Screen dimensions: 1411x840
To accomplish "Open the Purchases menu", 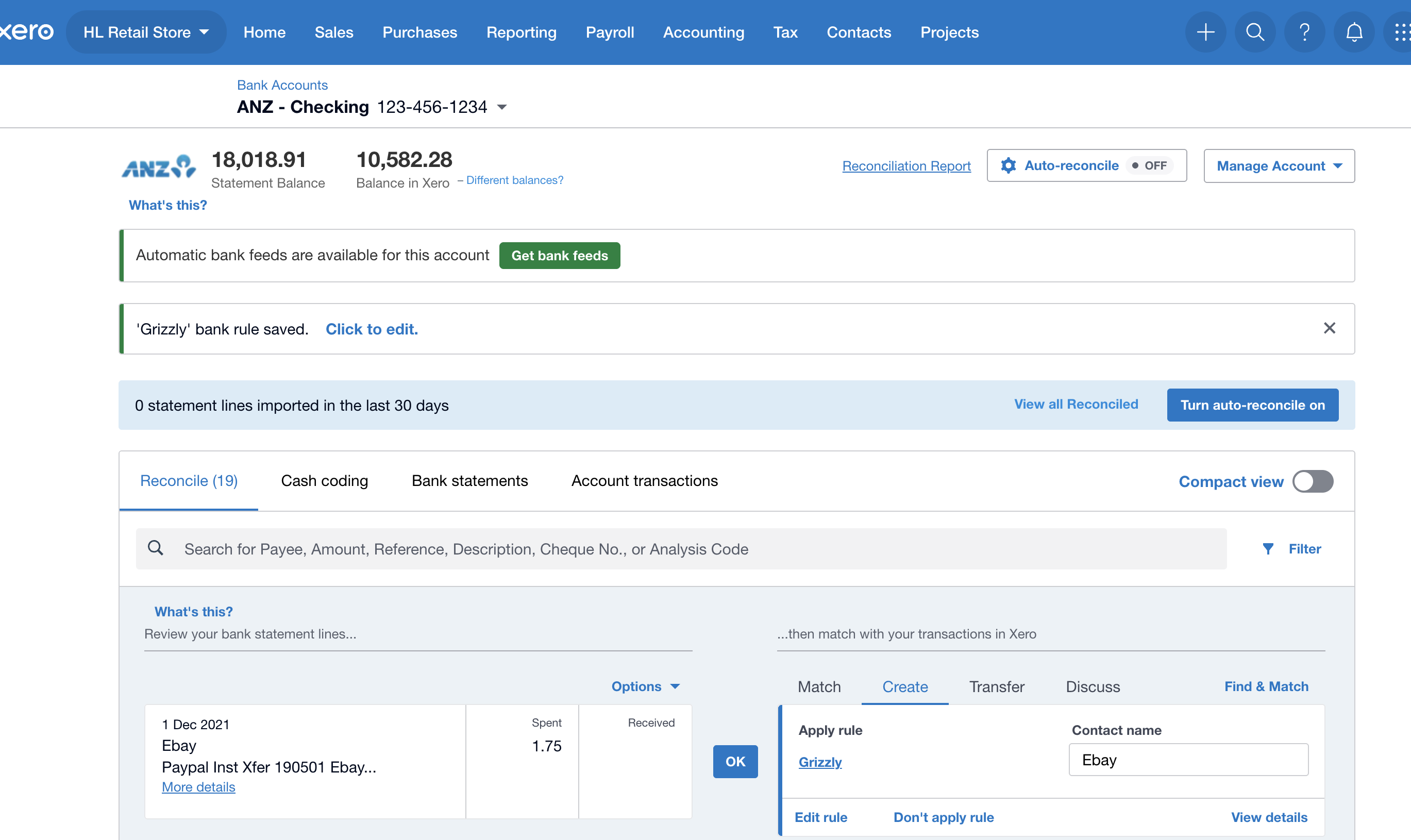I will pyautogui.click(x=419, y=32).
